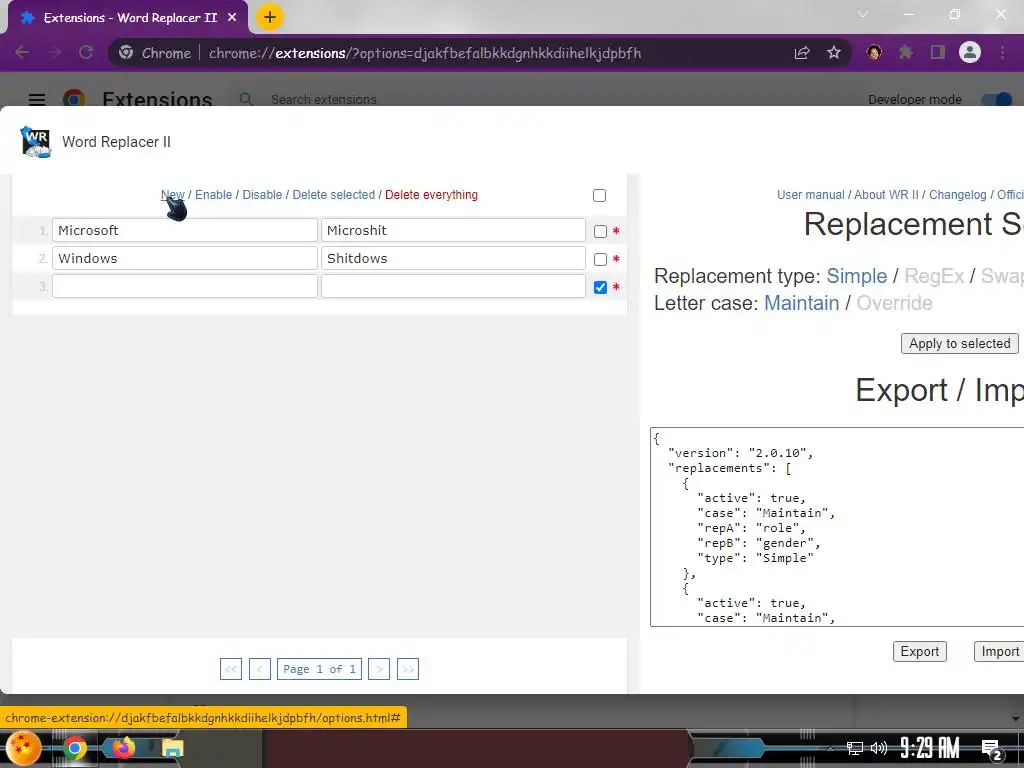Click the empty row 3 replacement field

coord(453,286)
